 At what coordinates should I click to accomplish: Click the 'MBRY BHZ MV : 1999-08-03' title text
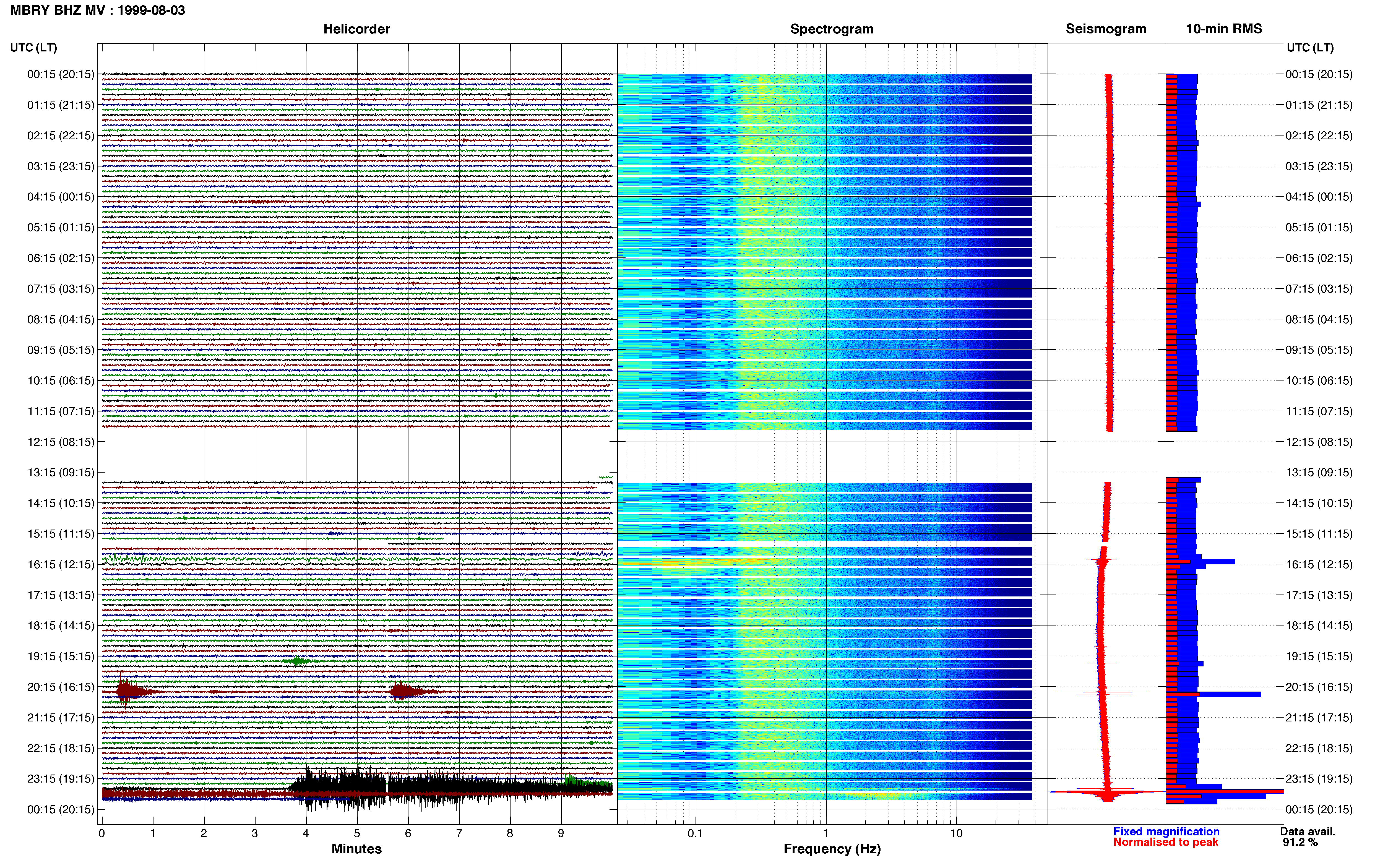coord(98,10)
